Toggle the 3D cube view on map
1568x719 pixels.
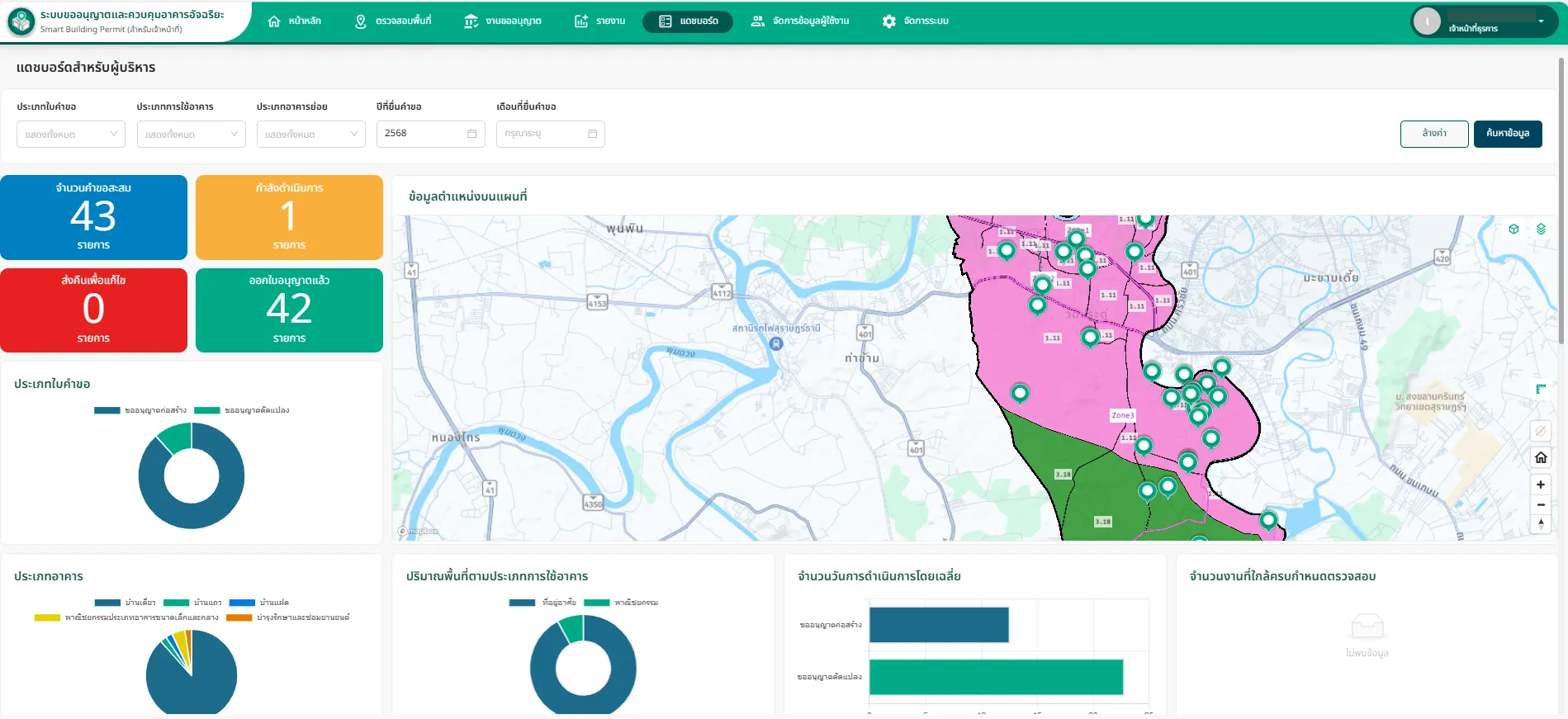(x=1514, y=229)
